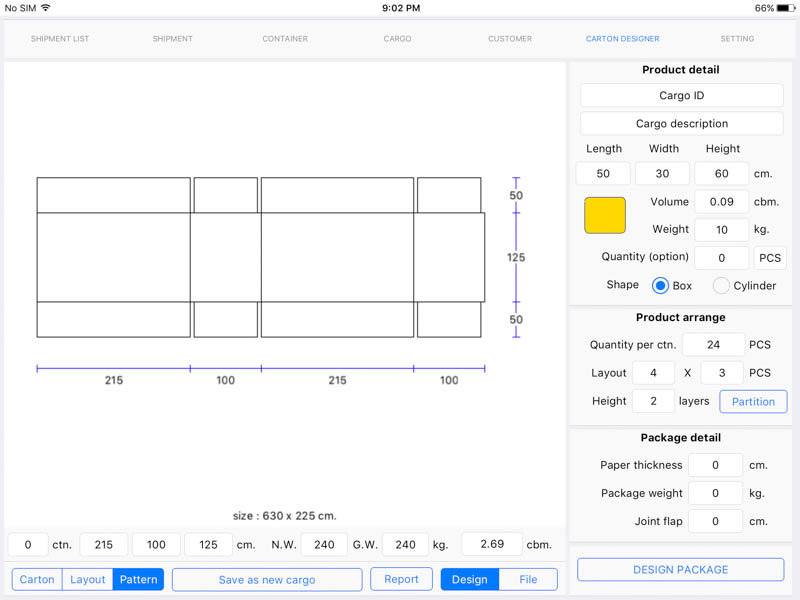
Task: Tap the DESIGN PACKAGE button
Action: (681, 569)
